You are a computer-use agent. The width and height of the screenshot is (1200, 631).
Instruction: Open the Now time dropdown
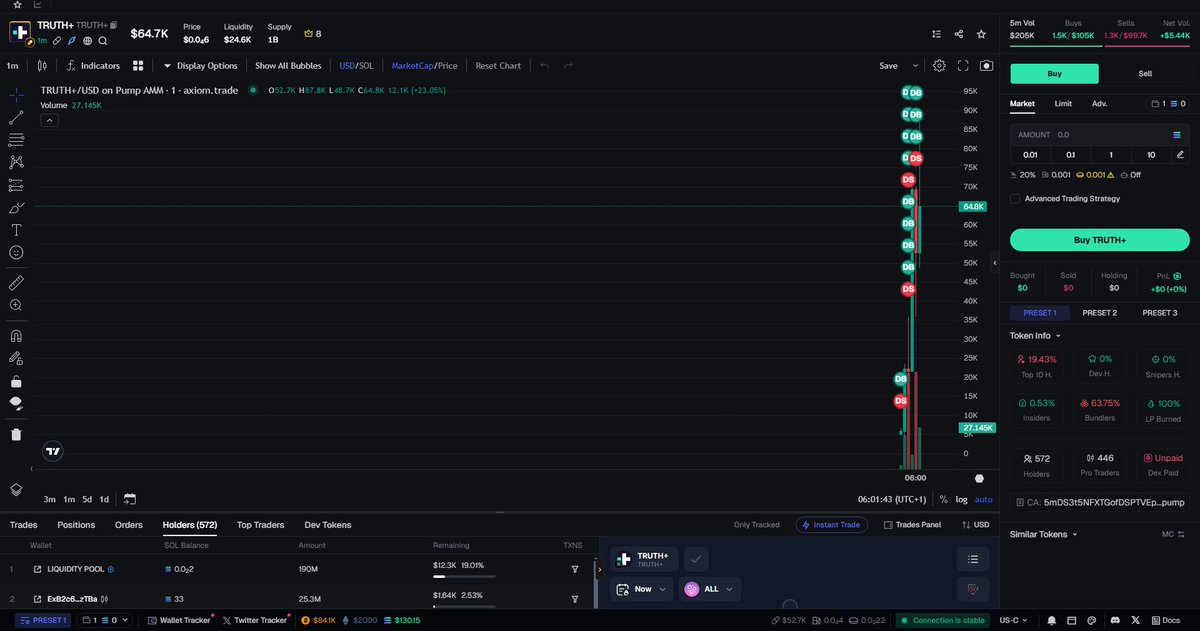(x=642, y=589)
